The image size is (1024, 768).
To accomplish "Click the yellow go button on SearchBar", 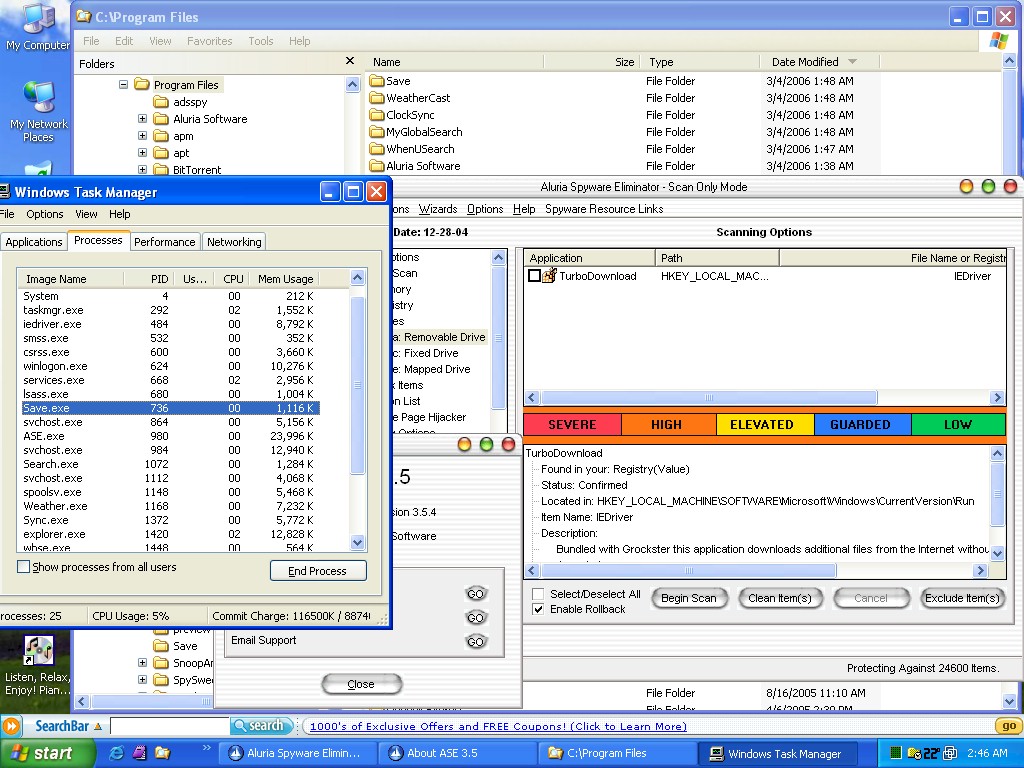I will click(1008, 726).
